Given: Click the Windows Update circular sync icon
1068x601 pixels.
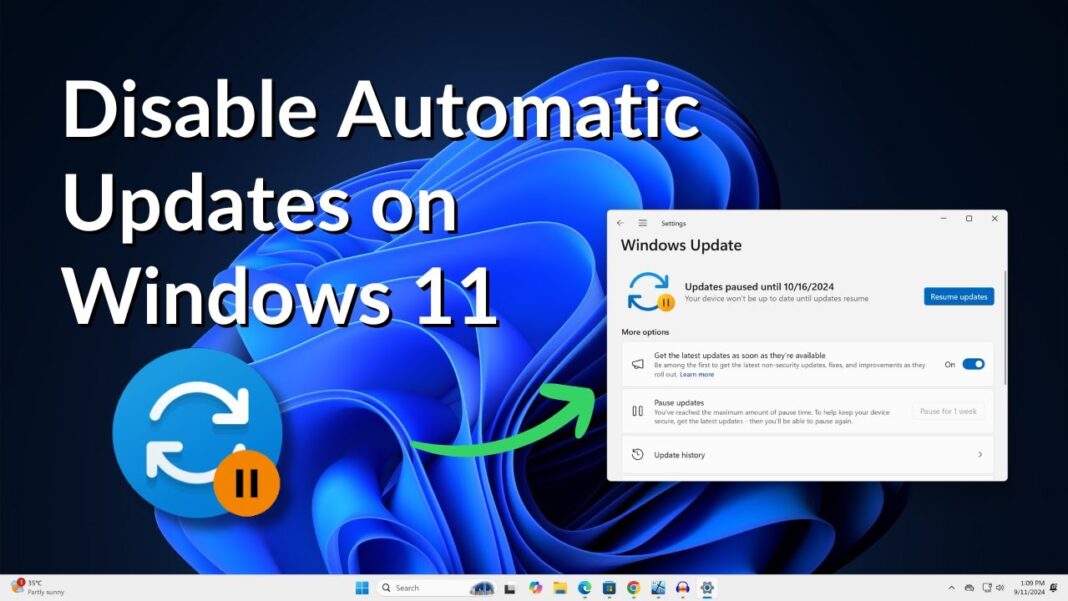Looking at the screenshot, I should click(650, 290).
